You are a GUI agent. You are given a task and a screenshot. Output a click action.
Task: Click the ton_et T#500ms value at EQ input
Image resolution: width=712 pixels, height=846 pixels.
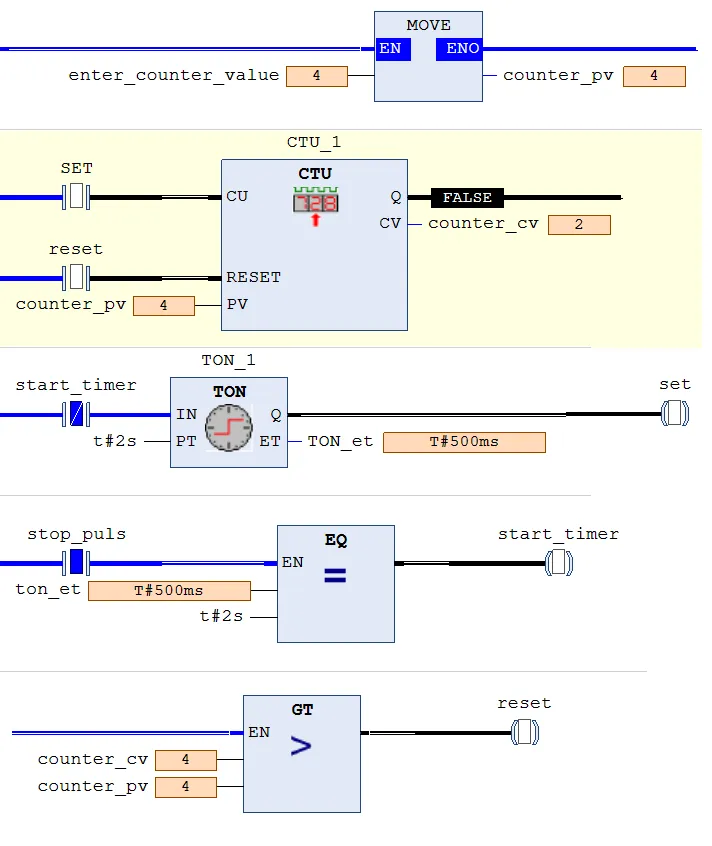click(169, 590)
